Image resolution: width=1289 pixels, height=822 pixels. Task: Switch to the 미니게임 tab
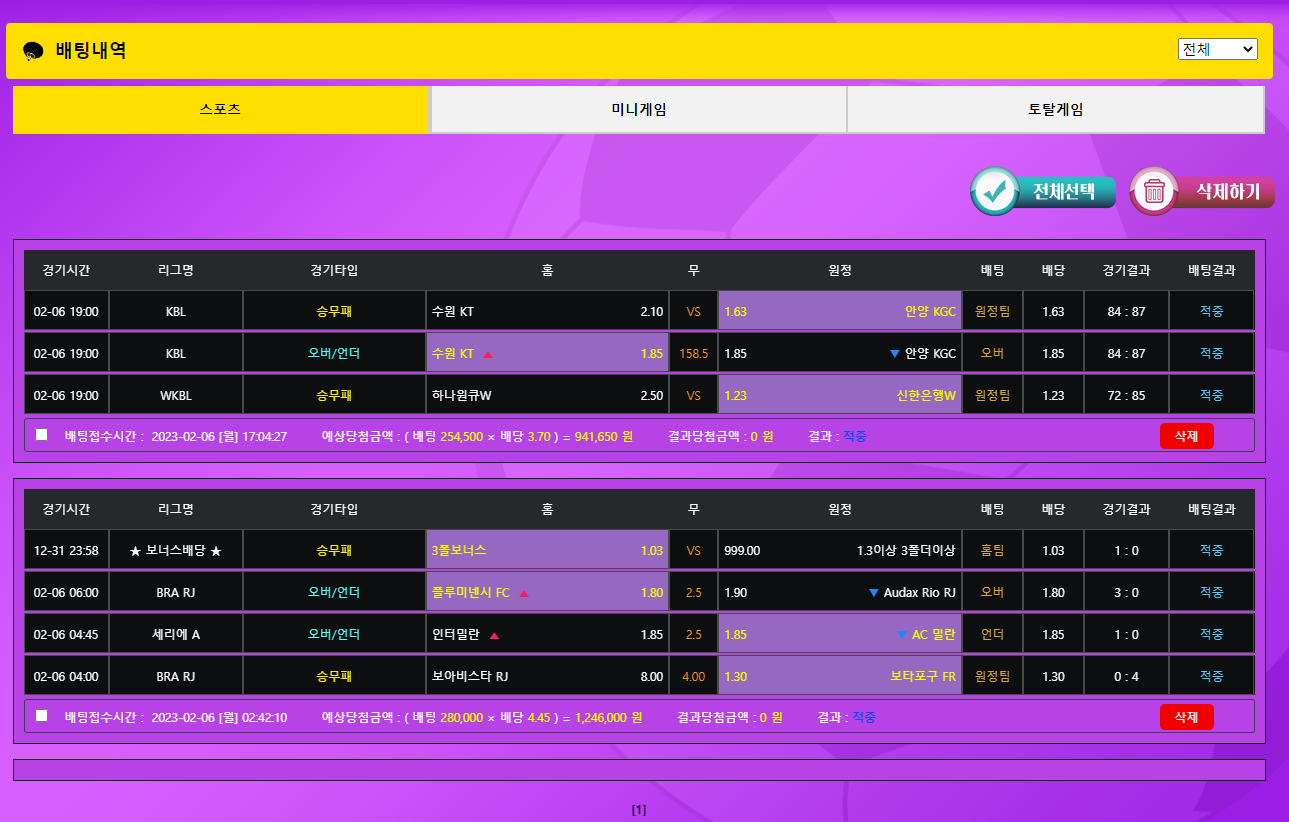638,110
